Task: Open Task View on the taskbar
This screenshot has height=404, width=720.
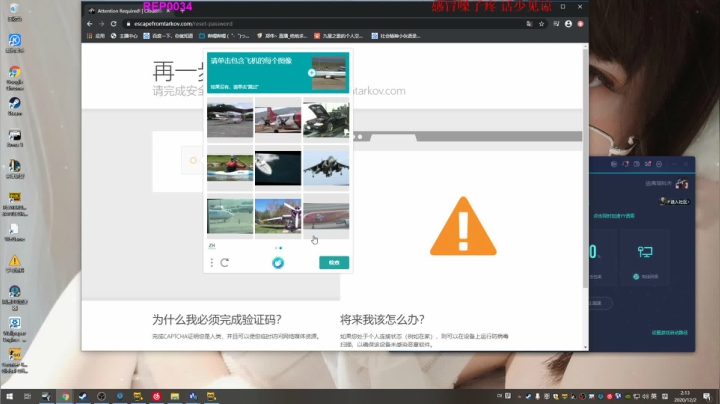Action: point(28,396)
